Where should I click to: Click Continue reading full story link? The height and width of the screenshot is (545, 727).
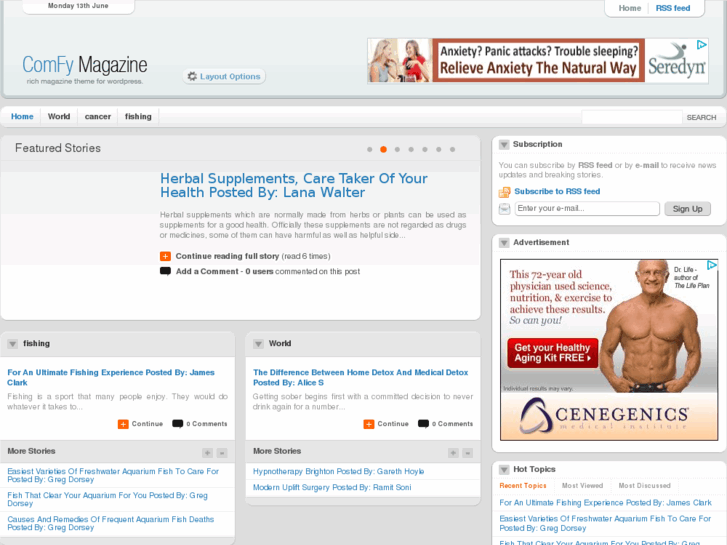(227, 256)
